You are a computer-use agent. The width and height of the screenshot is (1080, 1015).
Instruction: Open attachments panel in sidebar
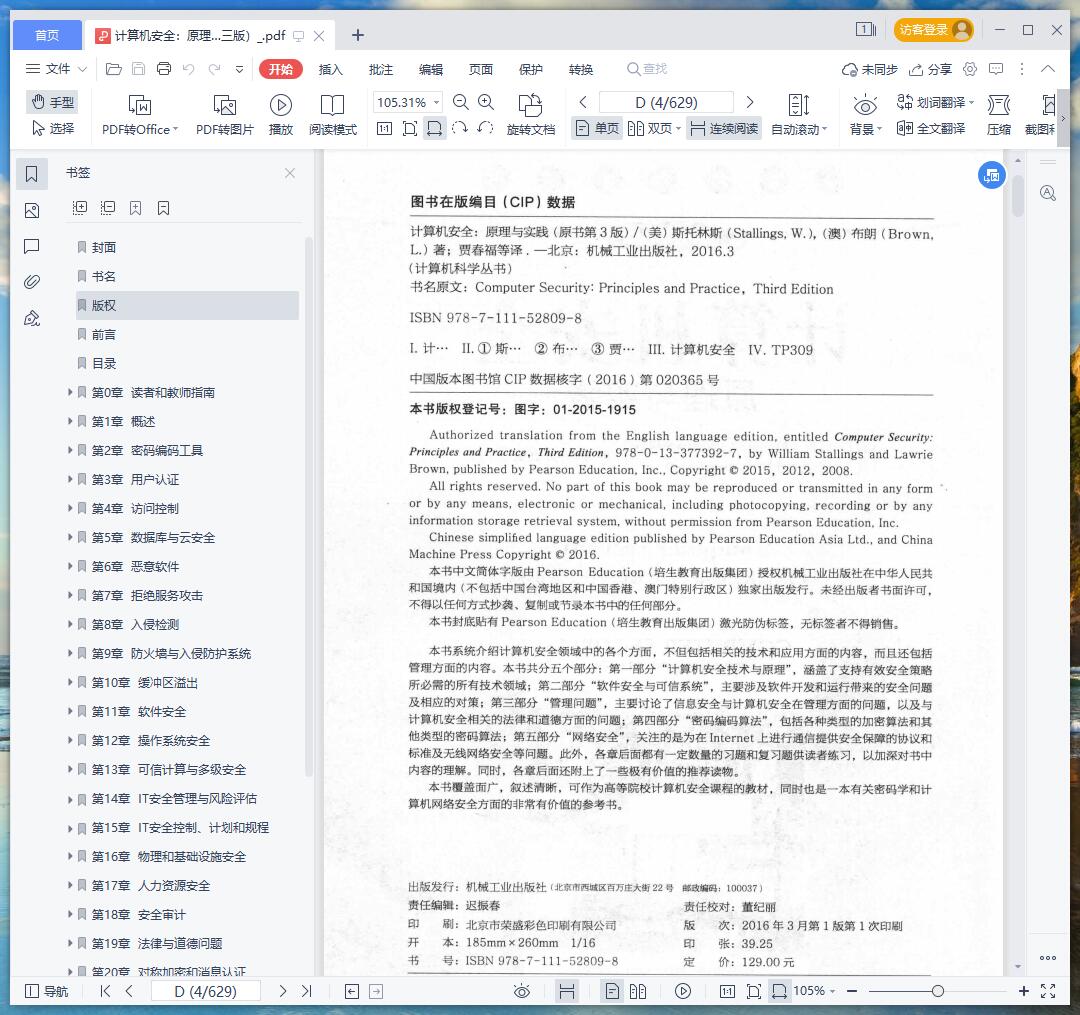32,282
